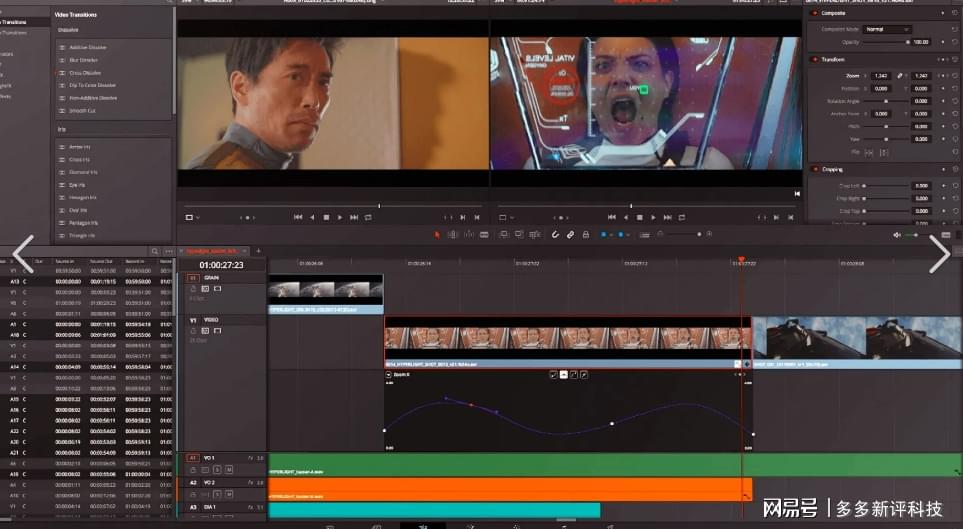
Task: Toggle the chain Linked Selection icon
Action: [x=571, y=235]
